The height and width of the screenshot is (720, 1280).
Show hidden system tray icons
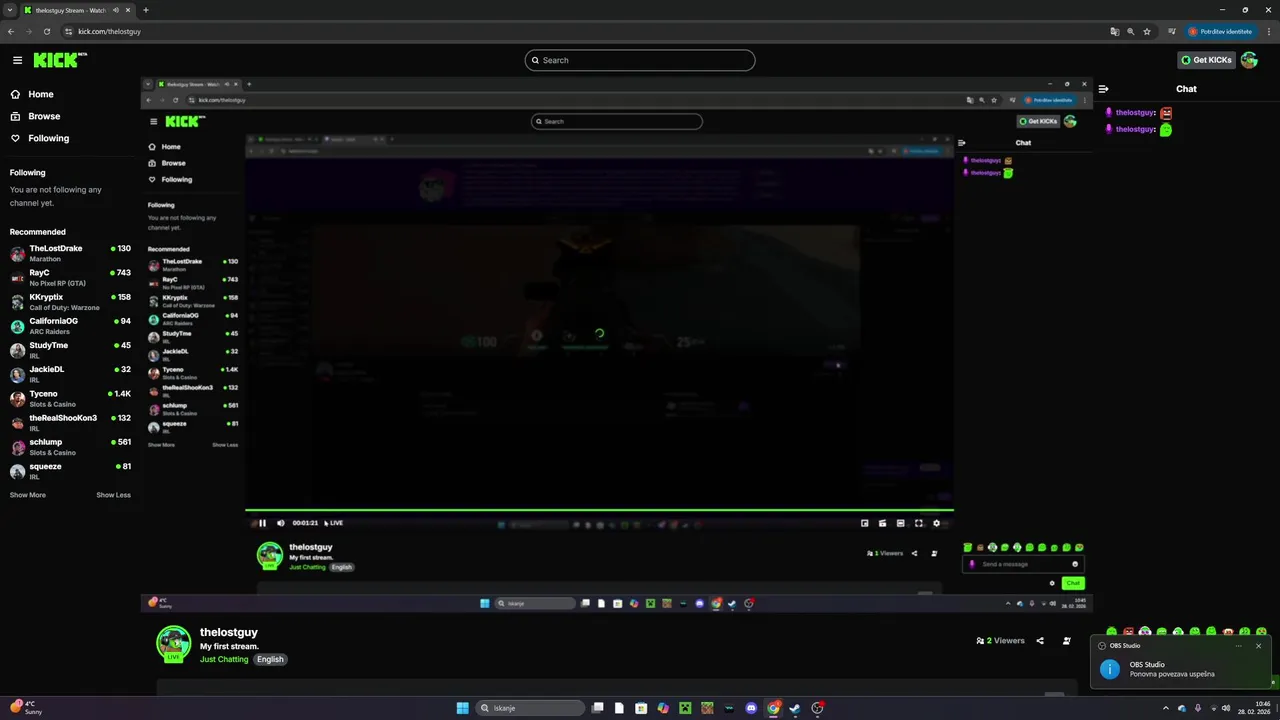point(1165,708)
